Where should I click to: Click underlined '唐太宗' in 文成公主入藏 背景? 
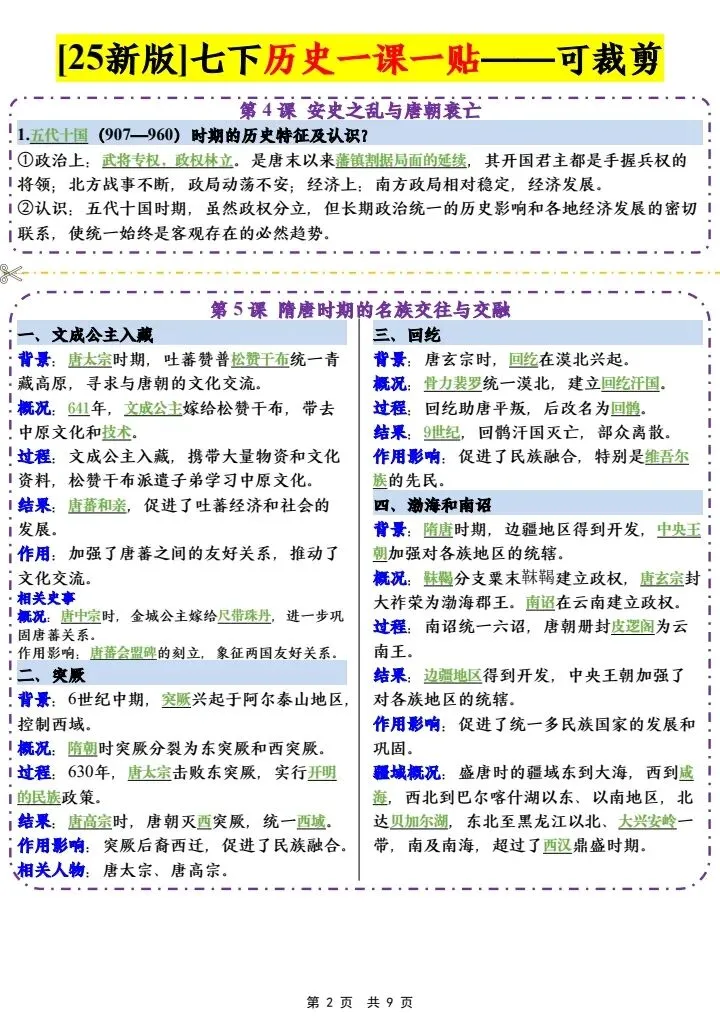[x=90, y=359]
